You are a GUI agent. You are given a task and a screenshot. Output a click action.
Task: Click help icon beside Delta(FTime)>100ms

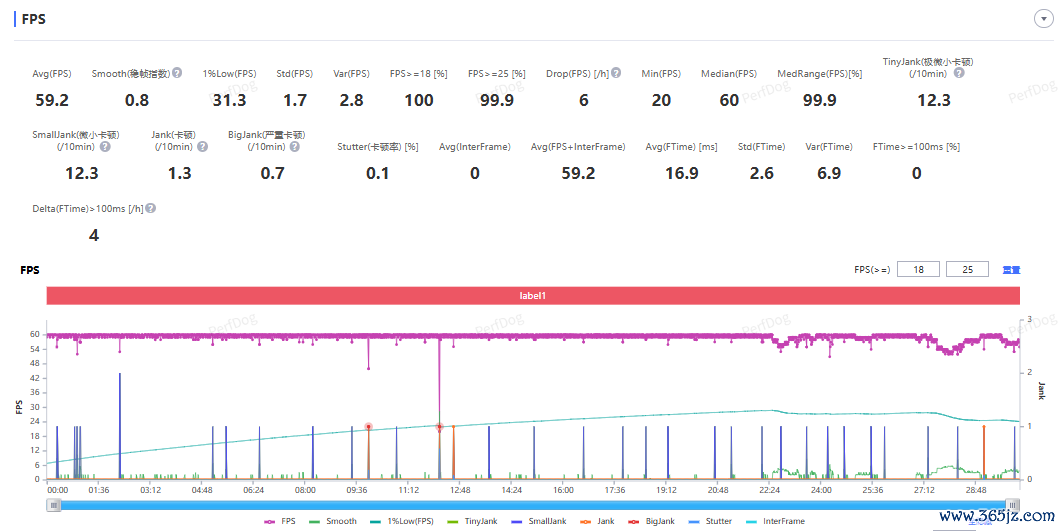tap(150, 209)
